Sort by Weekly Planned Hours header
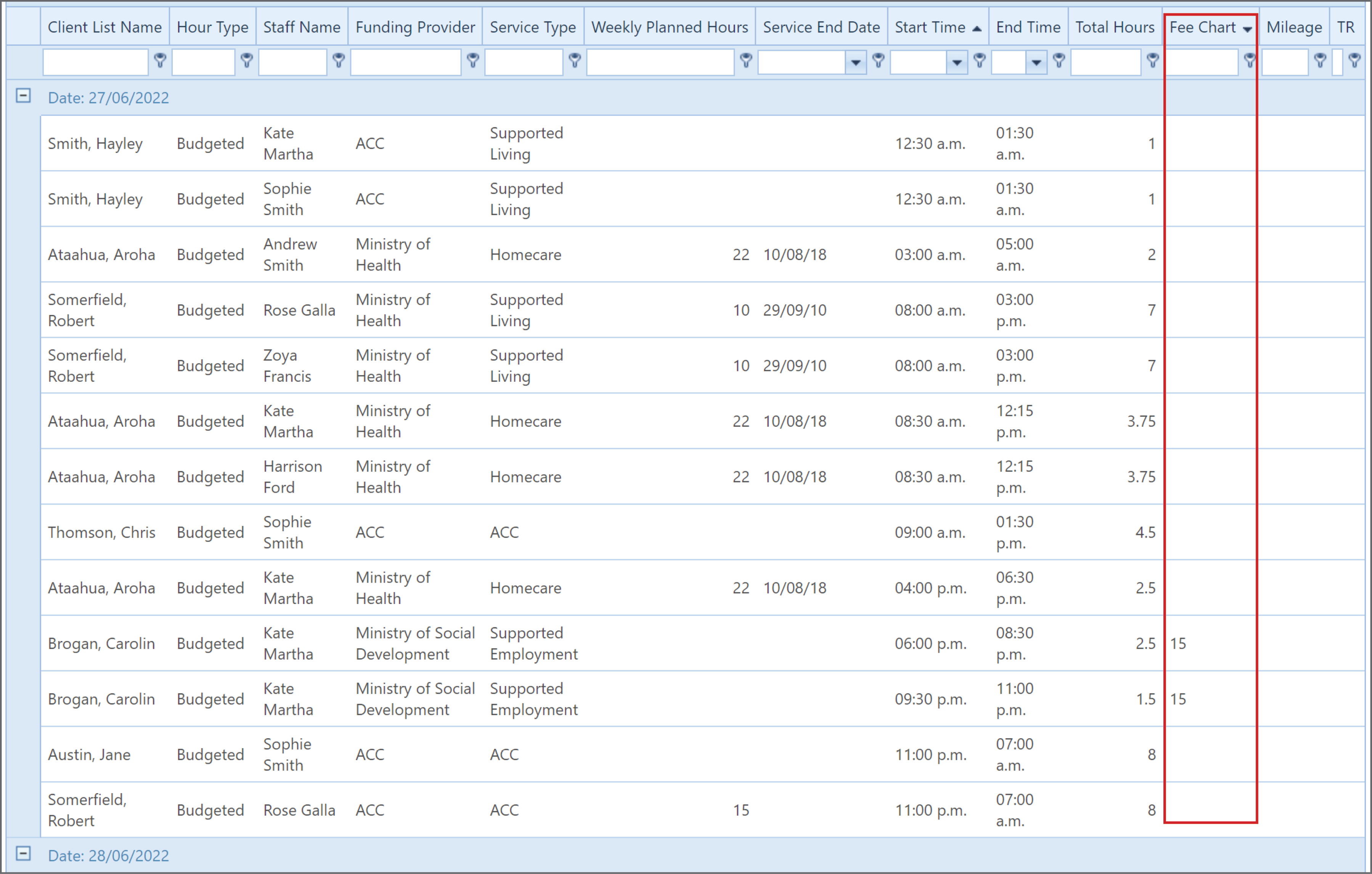Image resolution: width=1372 pixels, height=874 pixels. point(670,27)
